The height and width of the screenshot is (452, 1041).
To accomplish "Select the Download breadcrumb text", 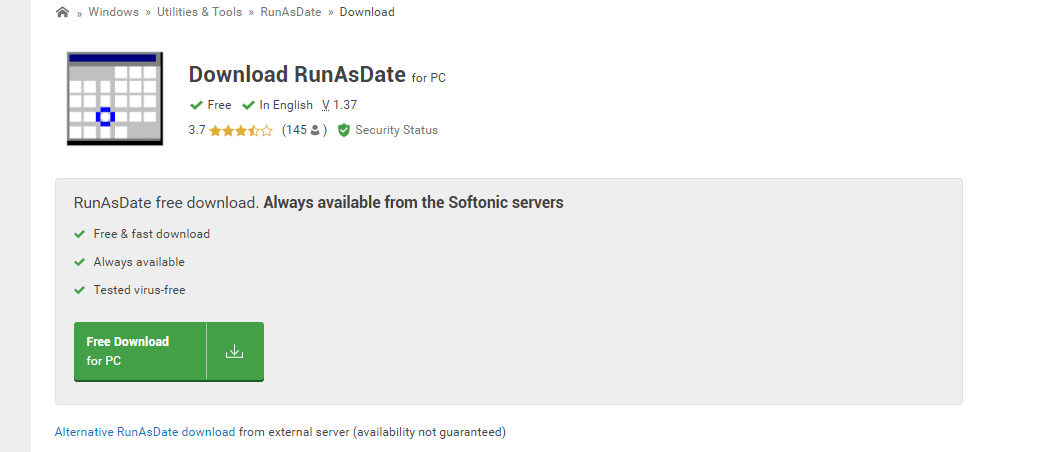I will click(x=367, y=12).
